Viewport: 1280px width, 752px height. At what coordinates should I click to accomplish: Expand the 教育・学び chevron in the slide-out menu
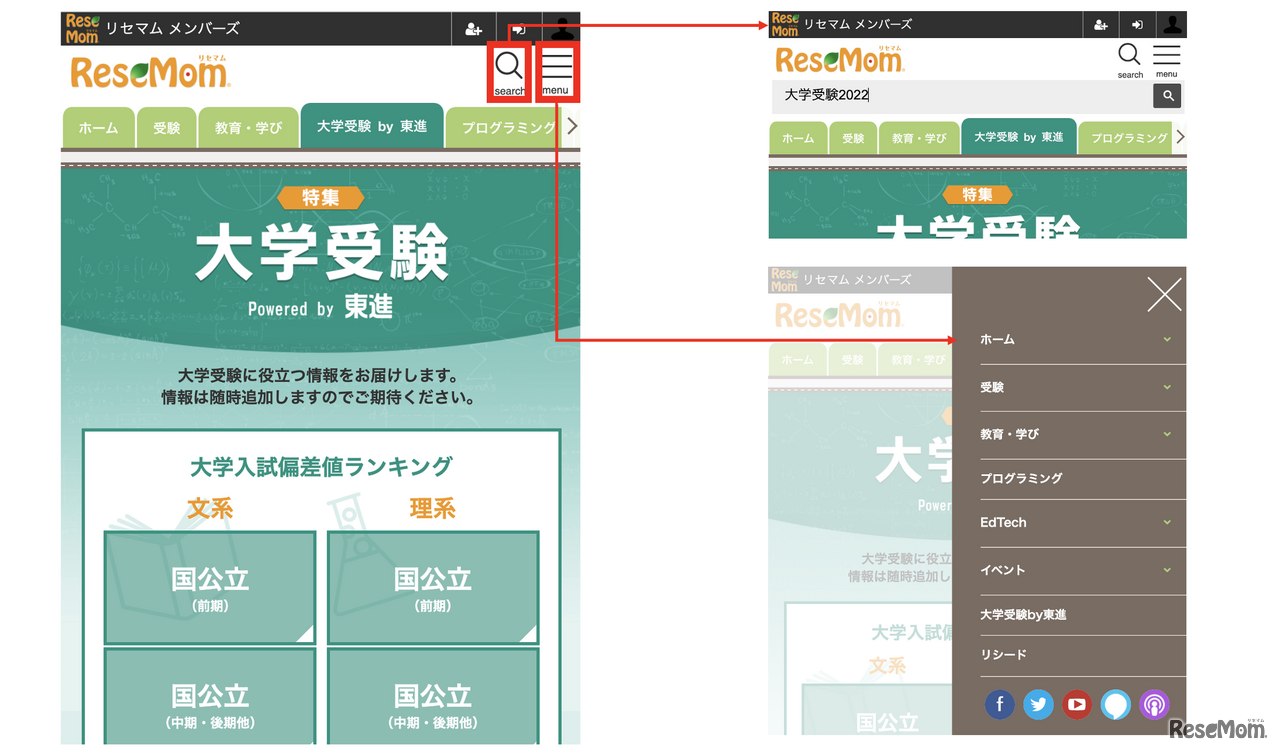tap(1167, 434)
